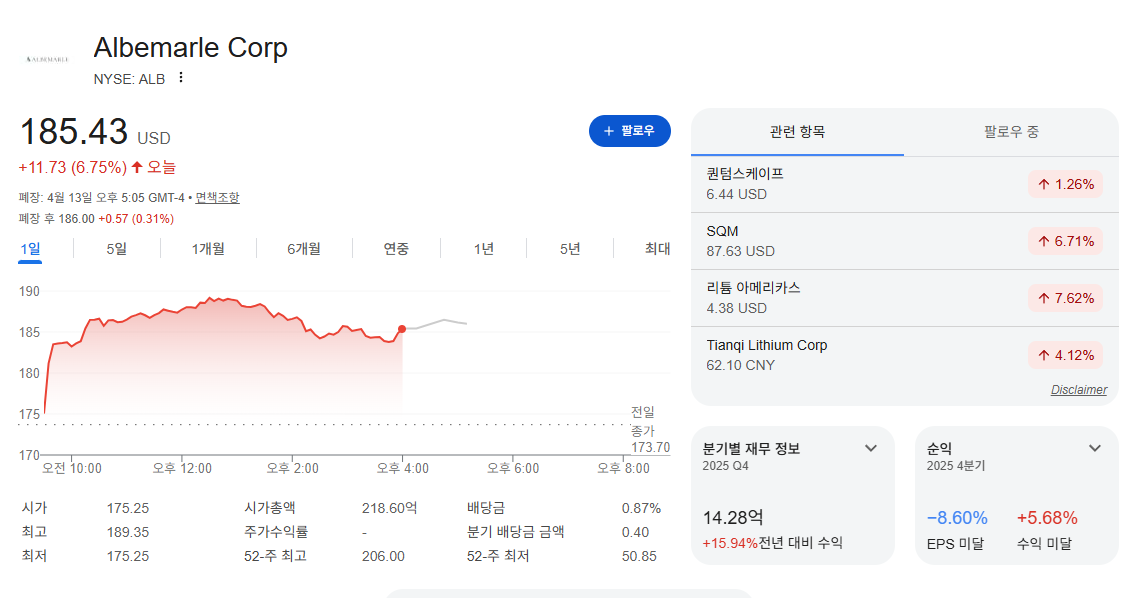Switch chart to the 6개월 range
Viewport: 1124px width, 598px height.
[x=304, y=249]
